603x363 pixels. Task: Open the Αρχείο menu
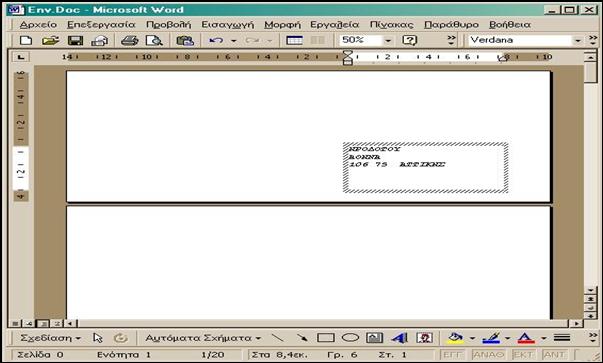tap(38, 25)
